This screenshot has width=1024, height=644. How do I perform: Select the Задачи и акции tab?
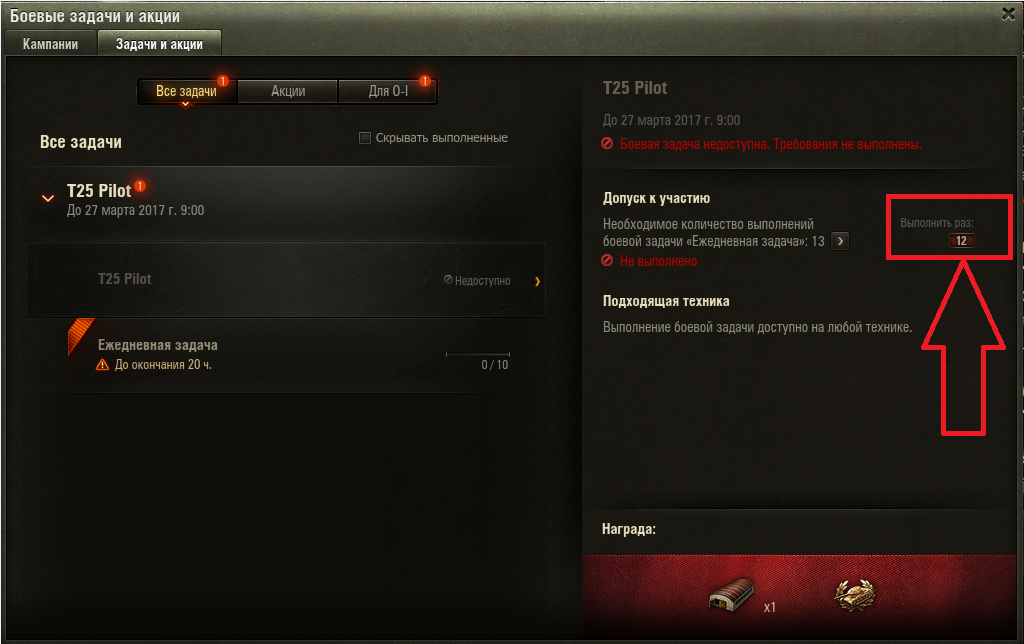159,44
